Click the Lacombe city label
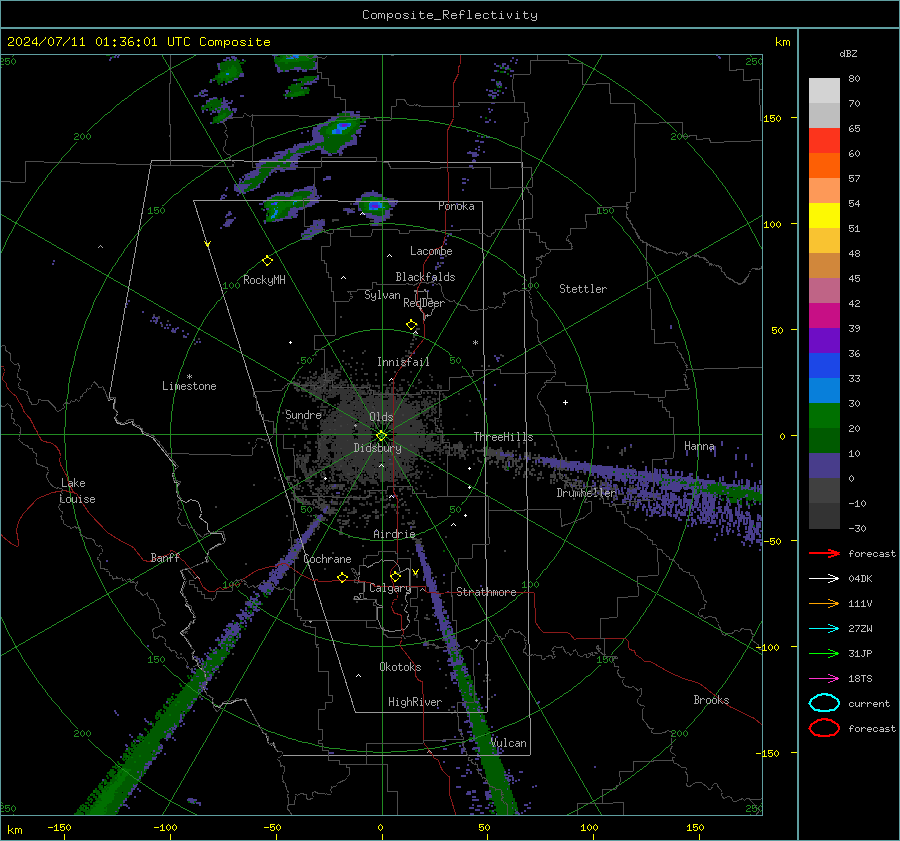Viewport: 900px width, 841px height. (x=431, y=251)
